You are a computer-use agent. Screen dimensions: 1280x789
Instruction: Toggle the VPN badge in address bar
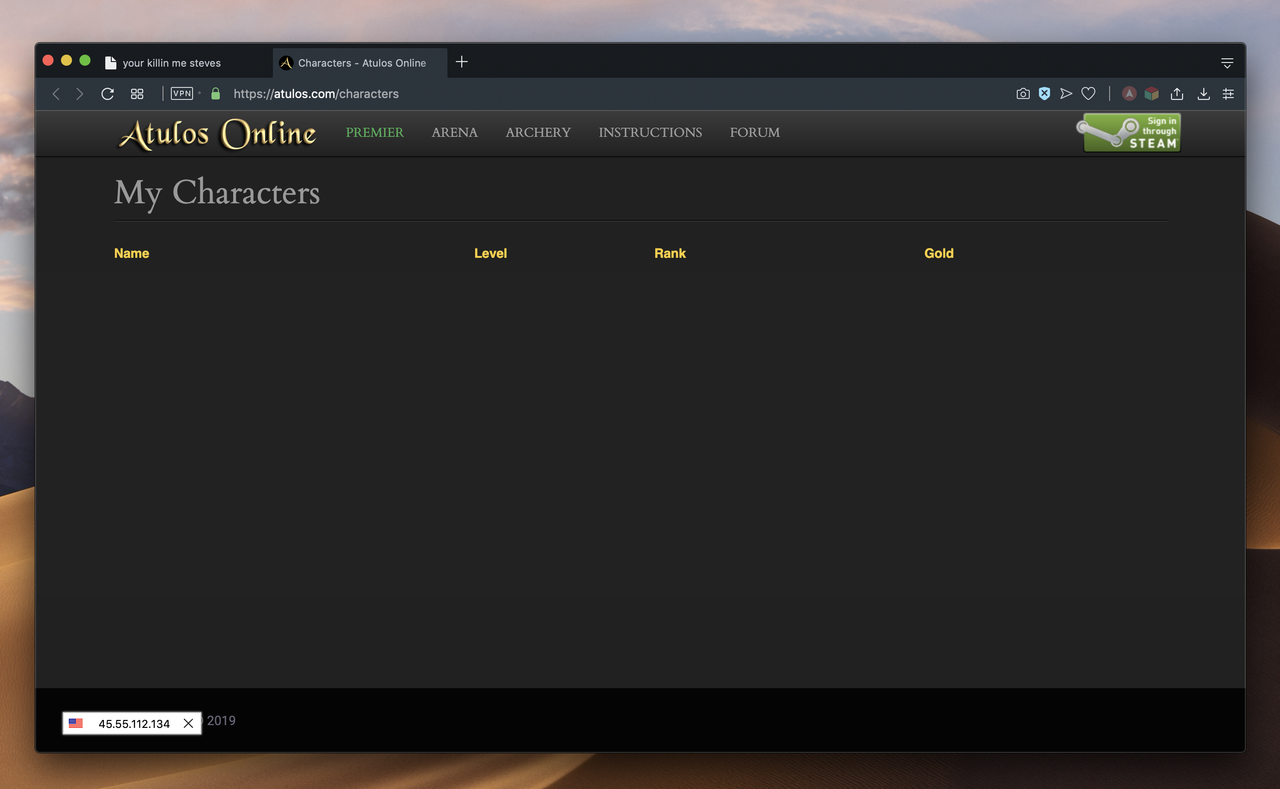pyautogui.click(x=182, y=93)
